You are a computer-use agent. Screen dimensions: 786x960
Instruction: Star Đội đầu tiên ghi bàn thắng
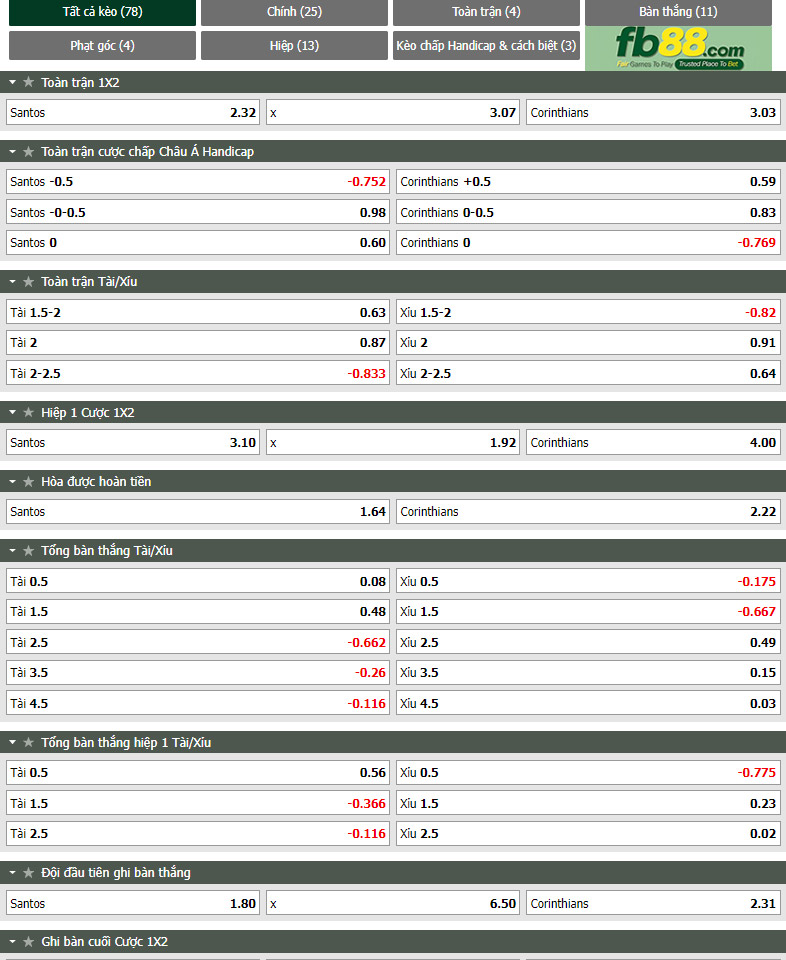pyautogui.click(x=28, y=872)
